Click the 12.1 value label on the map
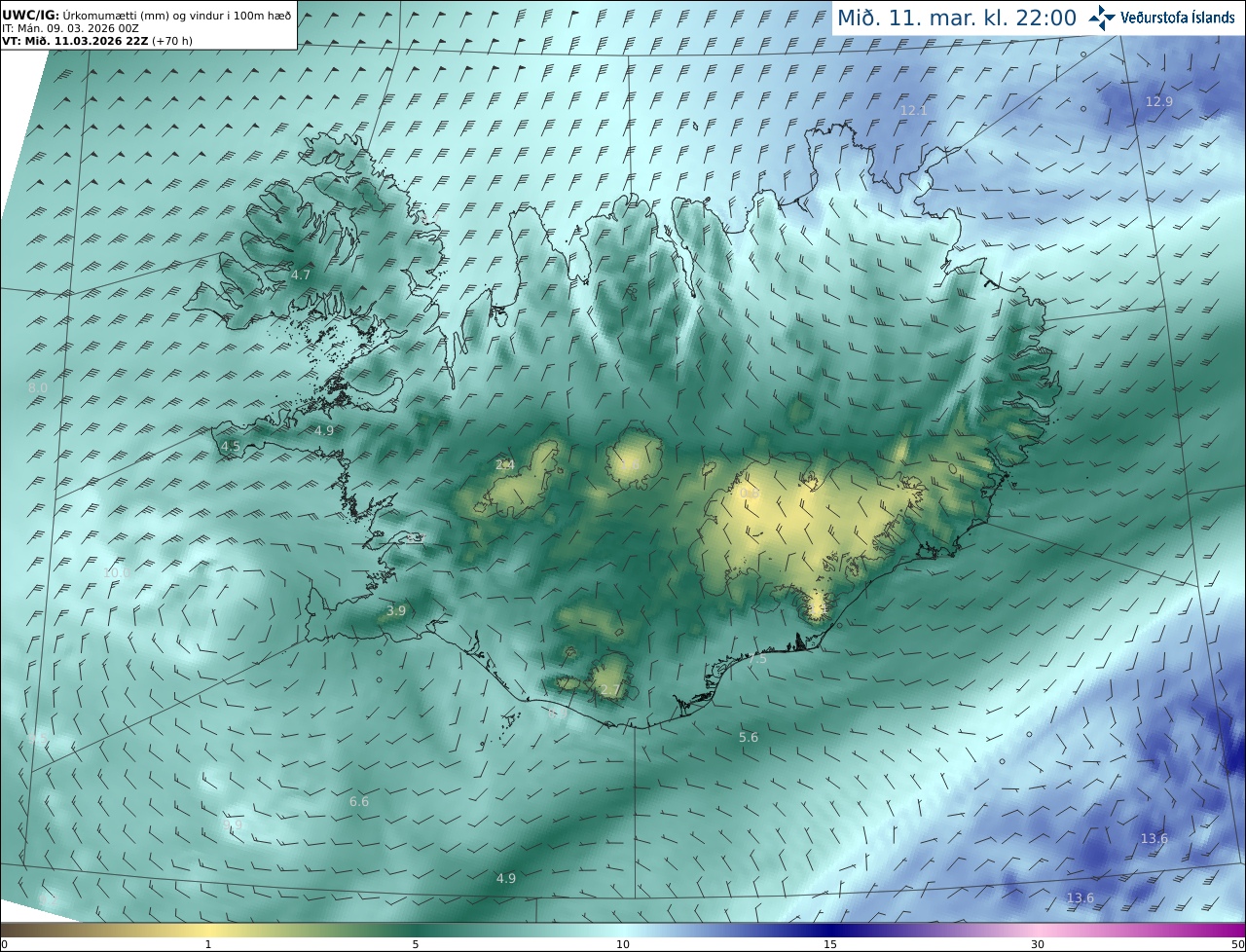1246x952 pixels. tap(913, 111)
